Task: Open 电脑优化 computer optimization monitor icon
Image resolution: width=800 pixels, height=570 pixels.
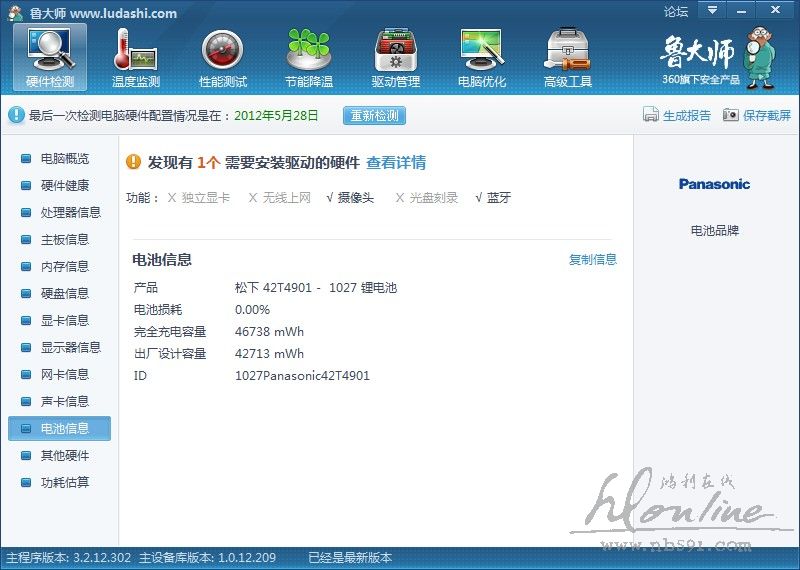Action: click(482, 57)
